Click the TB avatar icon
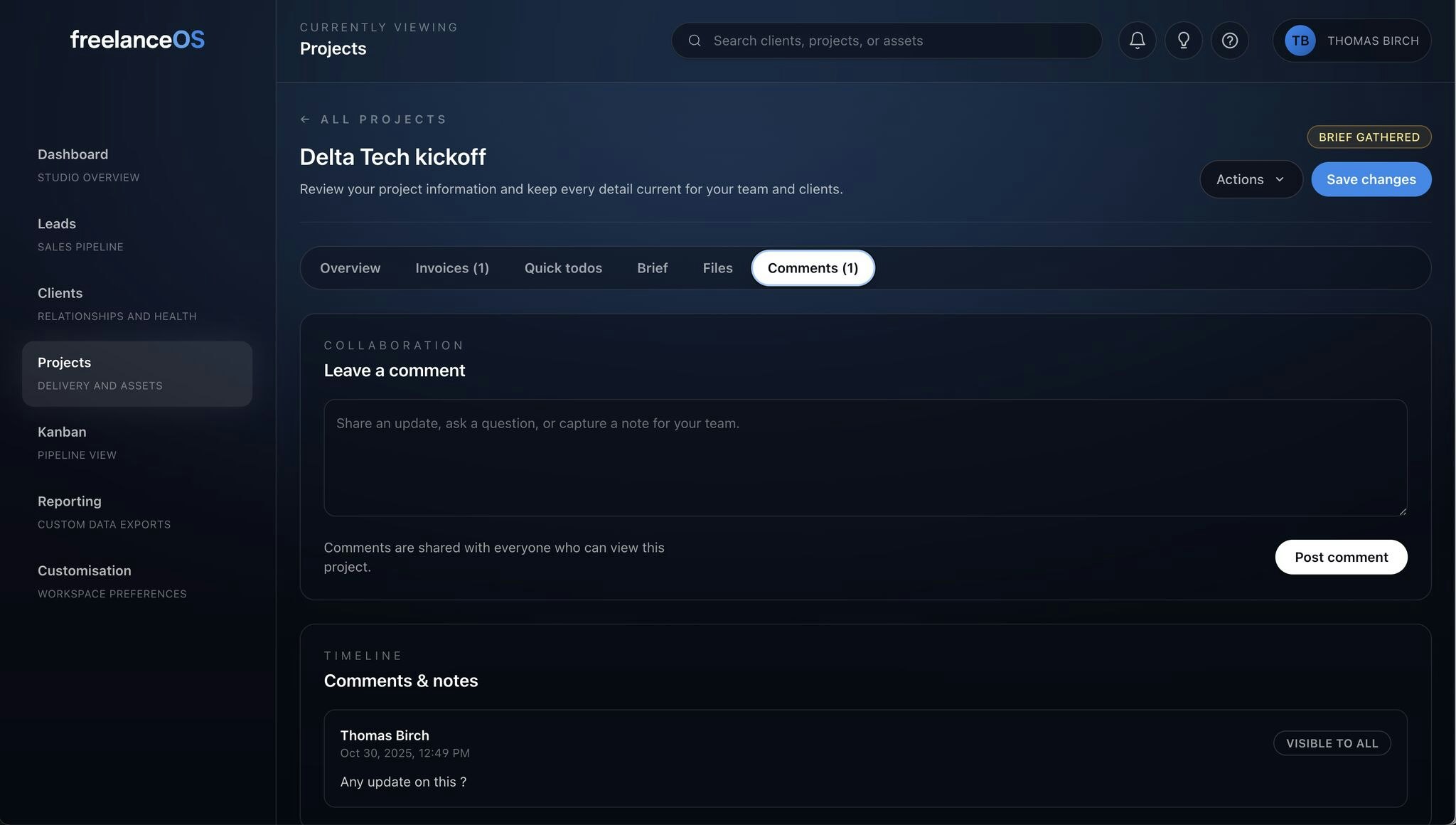This screenshot has height=825, width=1456. (x=1300, y=41)
